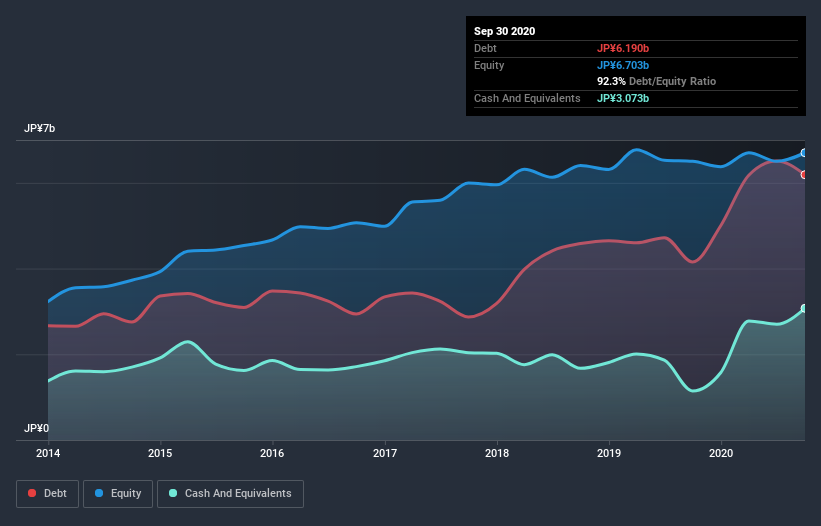Toggle the Debt legend button
Screen dimensions: 821x526
click(48, 494)
